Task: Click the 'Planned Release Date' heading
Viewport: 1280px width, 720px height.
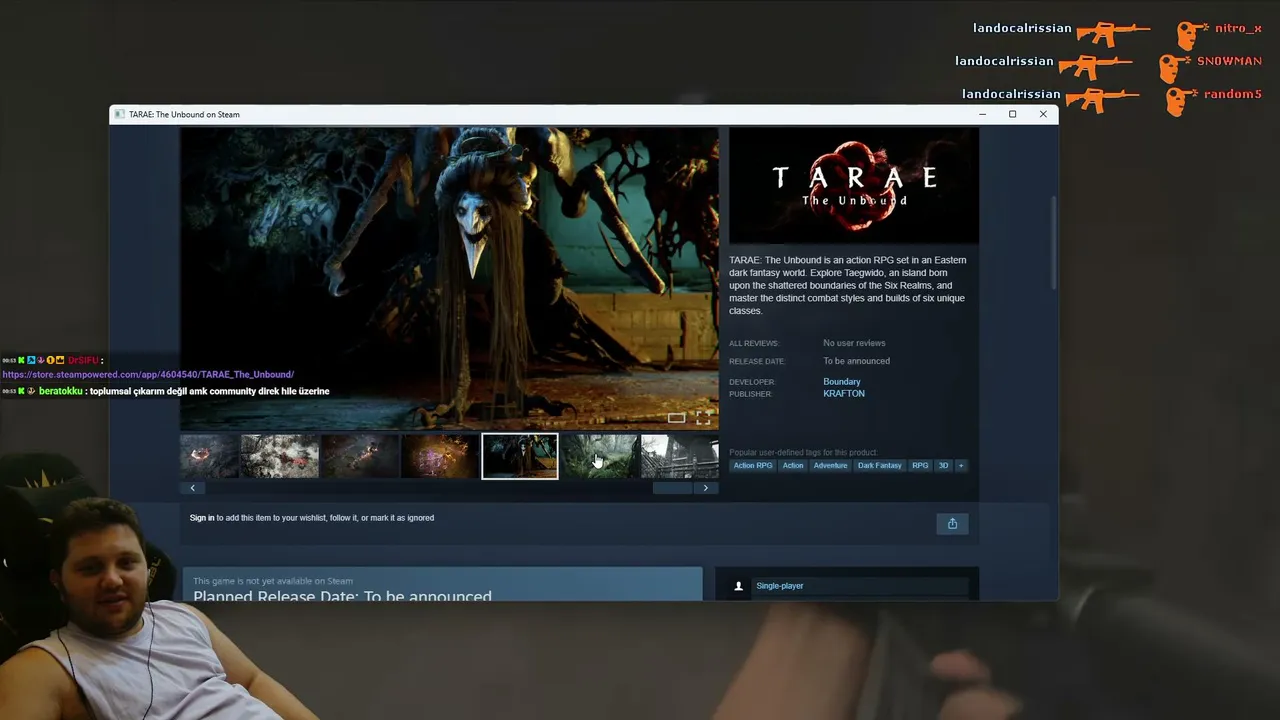Action: point(342,596)
